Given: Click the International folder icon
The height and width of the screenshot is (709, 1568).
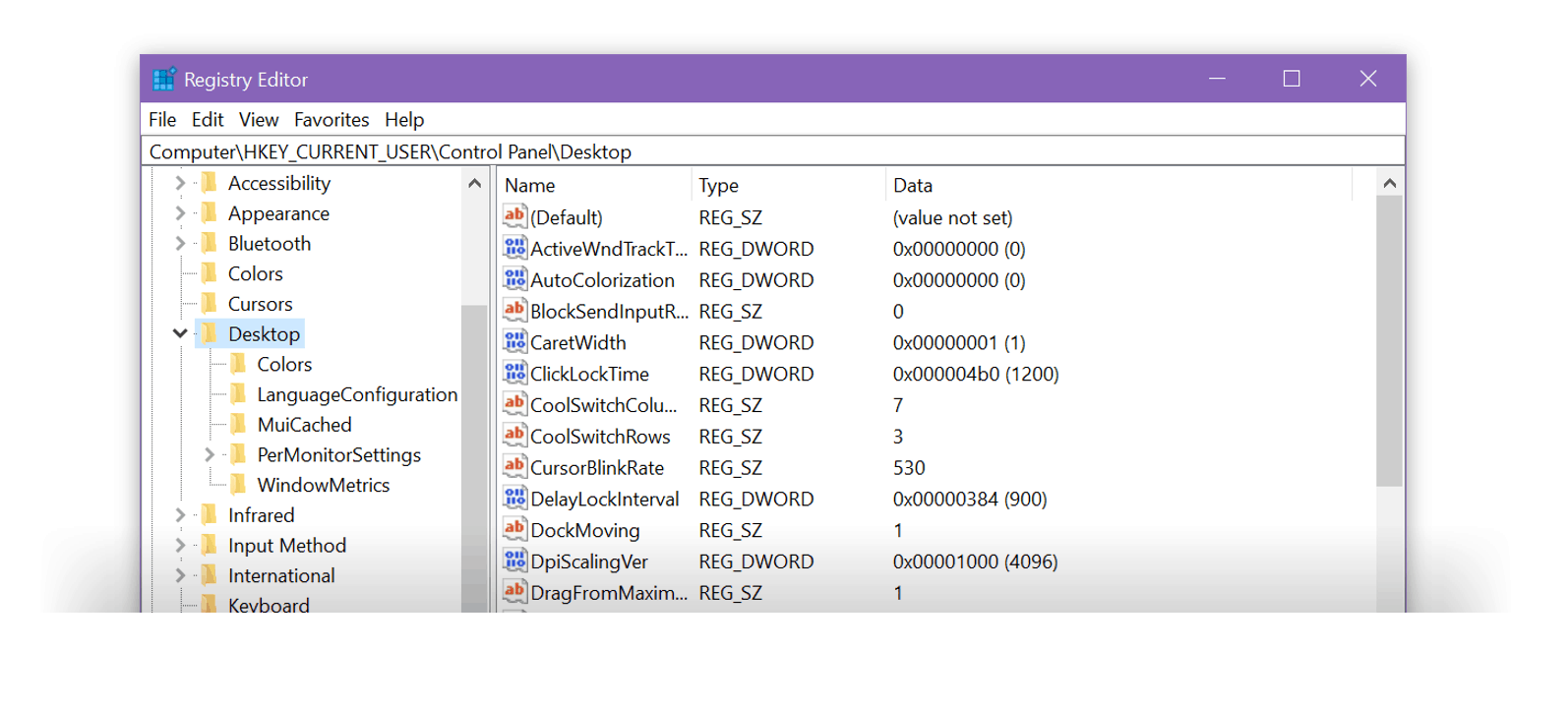Looking at the screenshot, I should click(x=210, y=575).
